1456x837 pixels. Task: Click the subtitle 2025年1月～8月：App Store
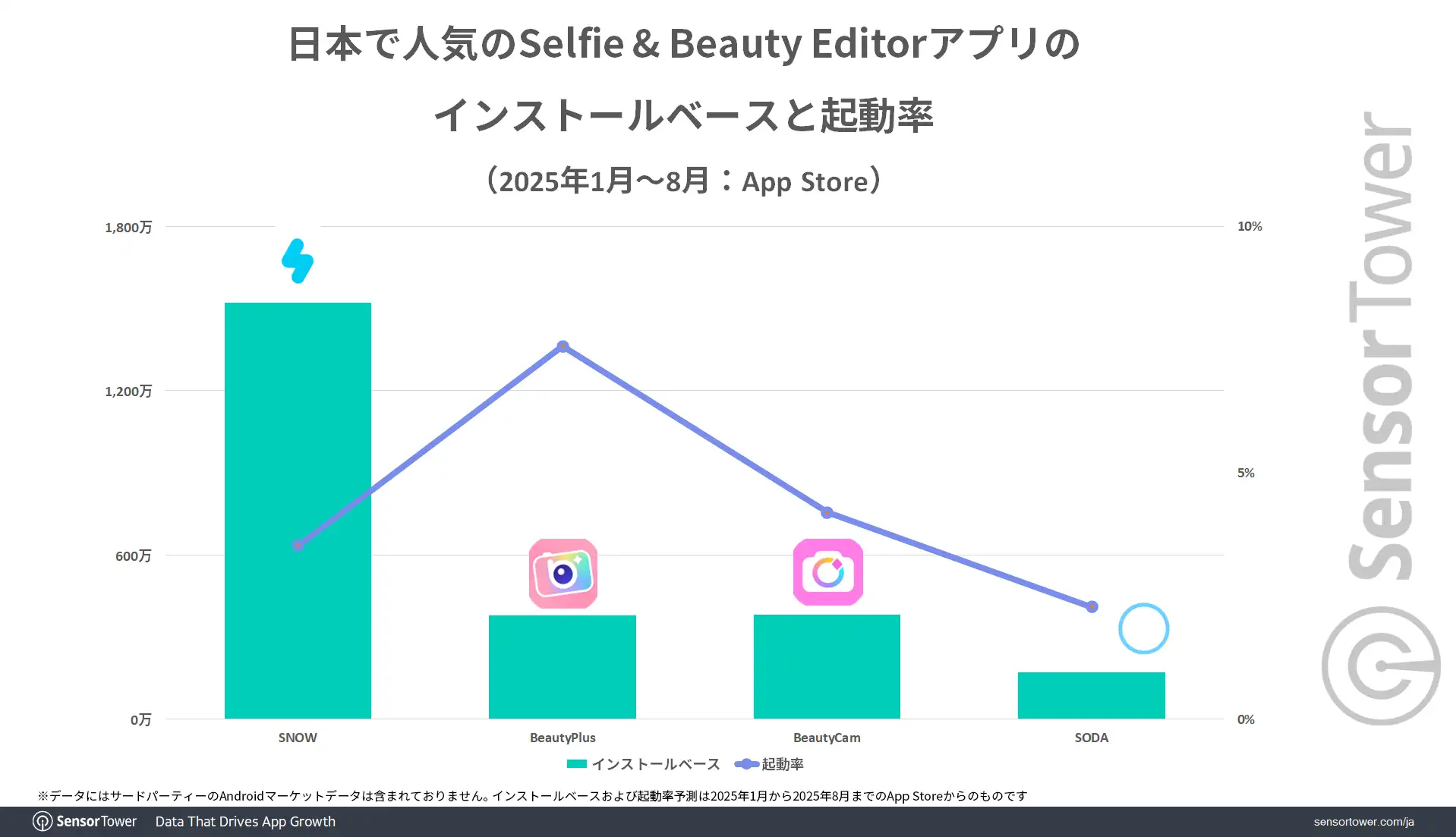684,181
